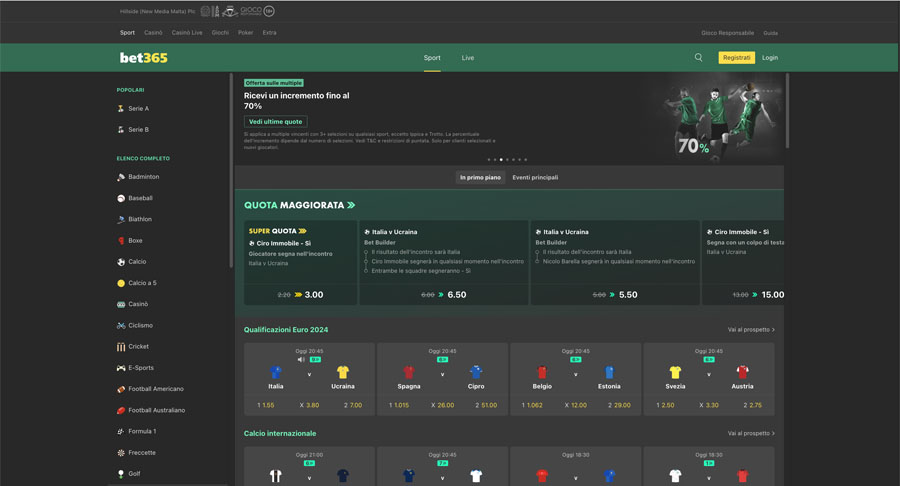The image size is (900, 486).
Task: Open the Guida link
Action: point(770,33)
